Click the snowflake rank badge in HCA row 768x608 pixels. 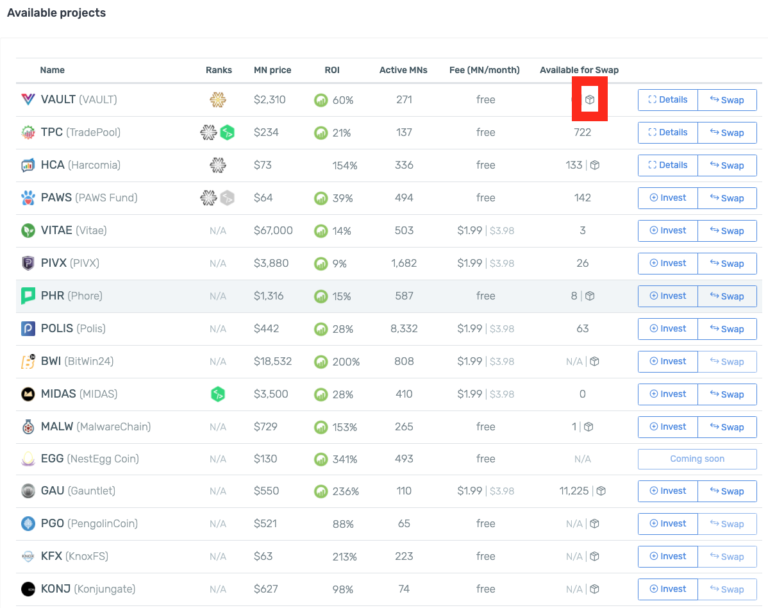pos(218,165)
